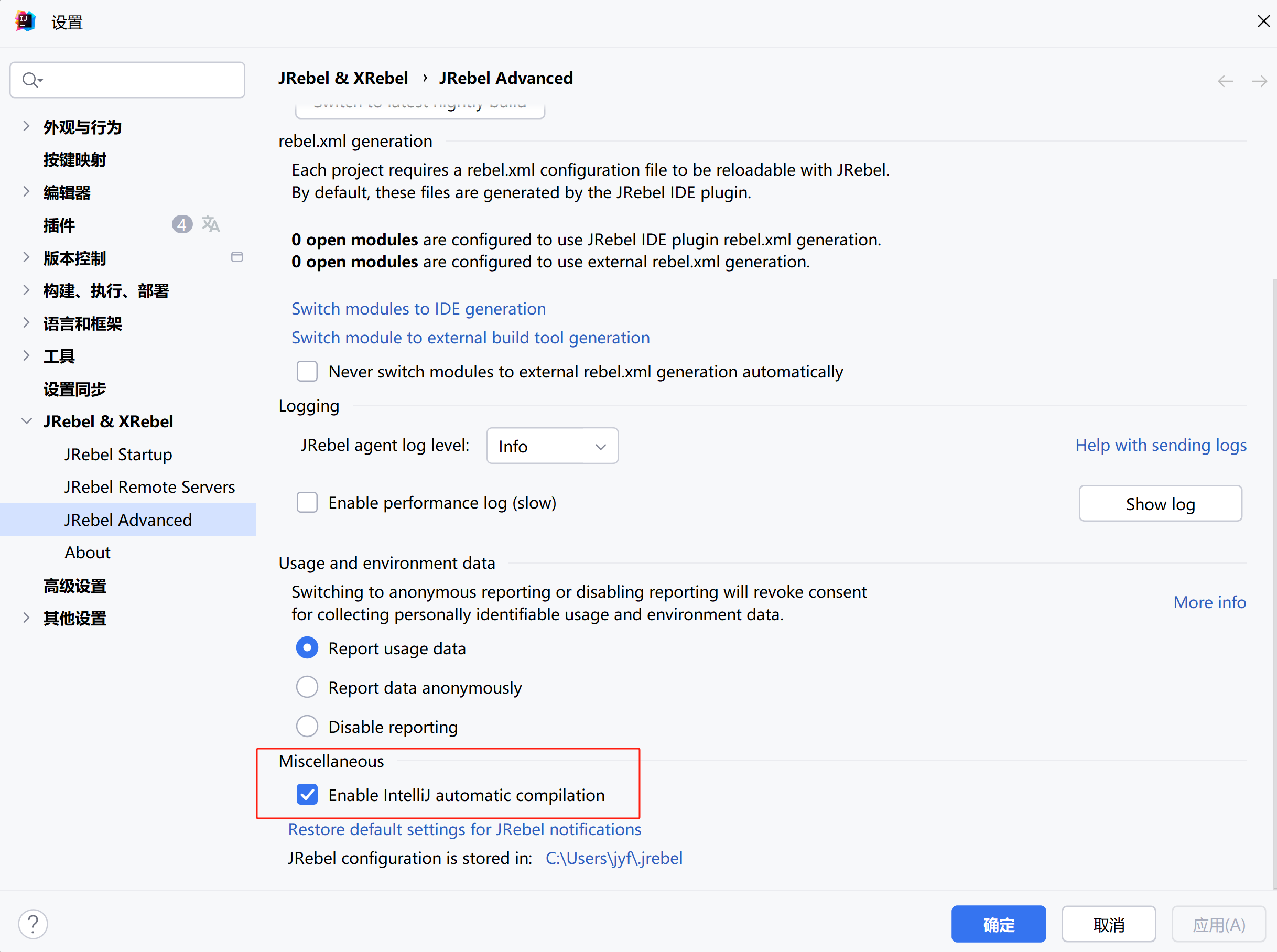Open the About page under JRebel
This screenshot has height=952, width=1277.
[88, 553]
